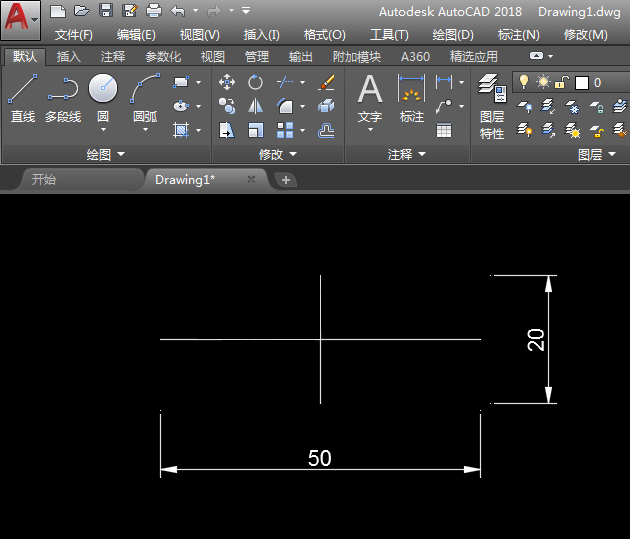
Task: Click the Circle (圆) tool icon
Action: click(103, 90)
